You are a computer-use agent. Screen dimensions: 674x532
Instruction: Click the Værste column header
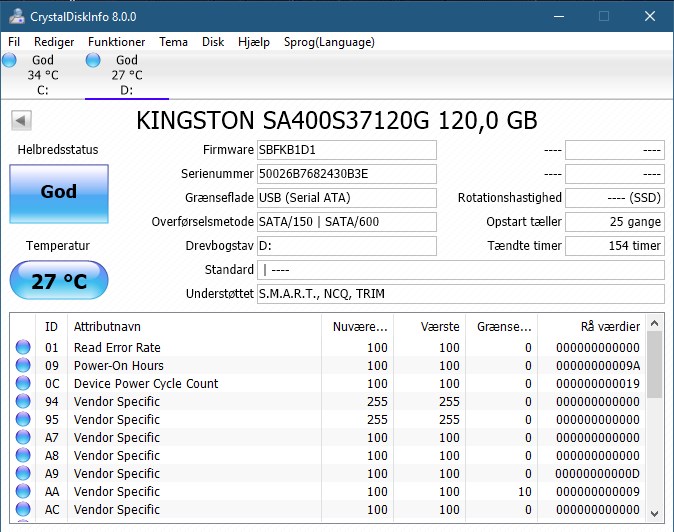coord(429,327)
